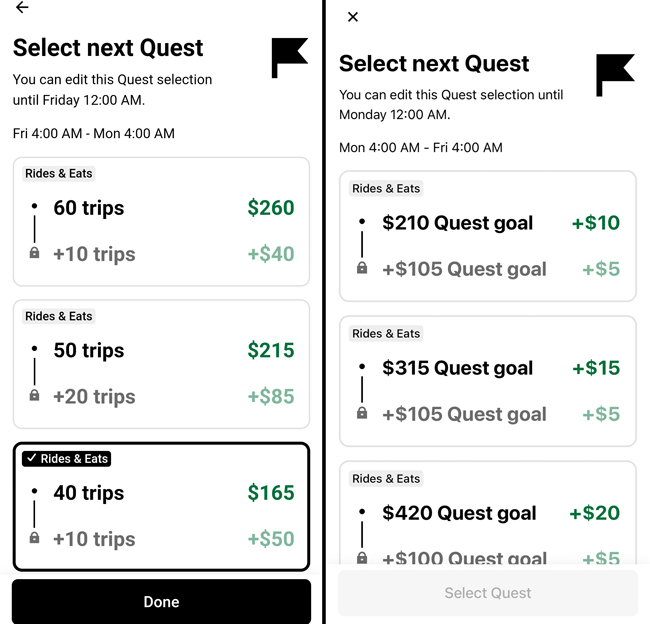Screen dimensions: 650x624
Task: Choose the $420 Quest goal option
Action: (x=488, y=512)
